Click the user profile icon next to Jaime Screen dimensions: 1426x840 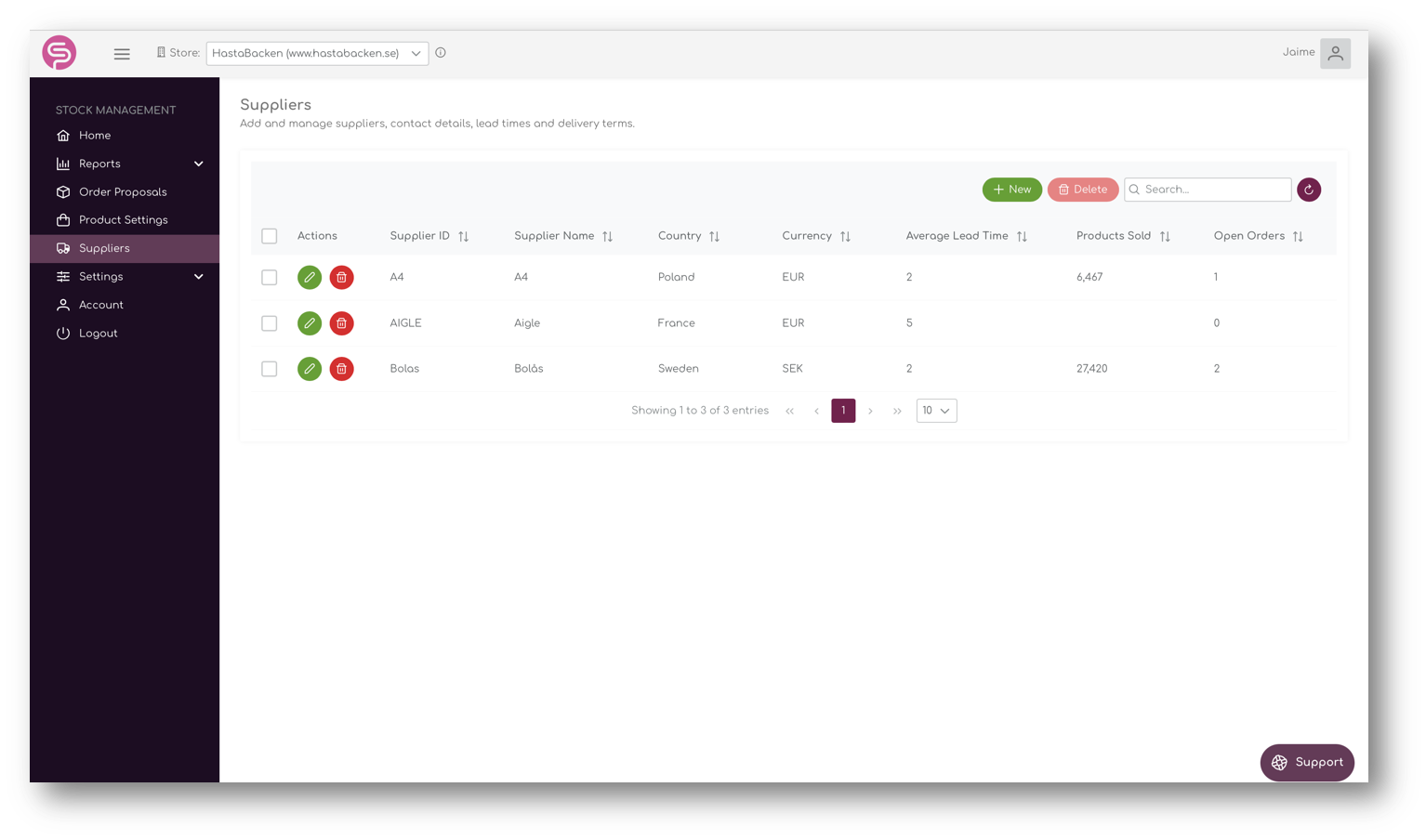pyautogui.click(x=1335, y=53)
